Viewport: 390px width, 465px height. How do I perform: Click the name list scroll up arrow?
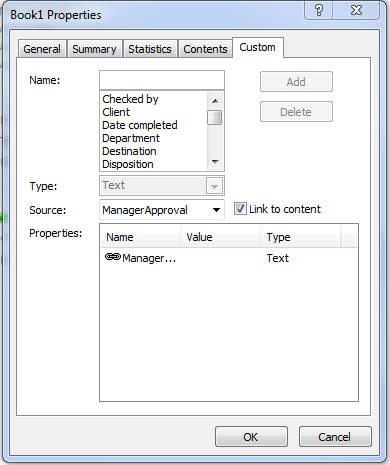tap(215, 101)
